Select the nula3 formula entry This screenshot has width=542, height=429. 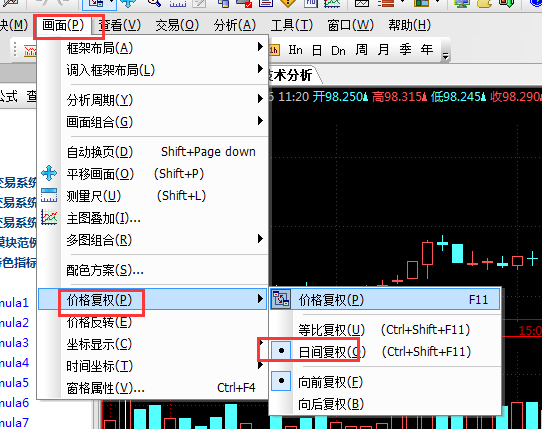pyautogui.click(x=14, y=343)
